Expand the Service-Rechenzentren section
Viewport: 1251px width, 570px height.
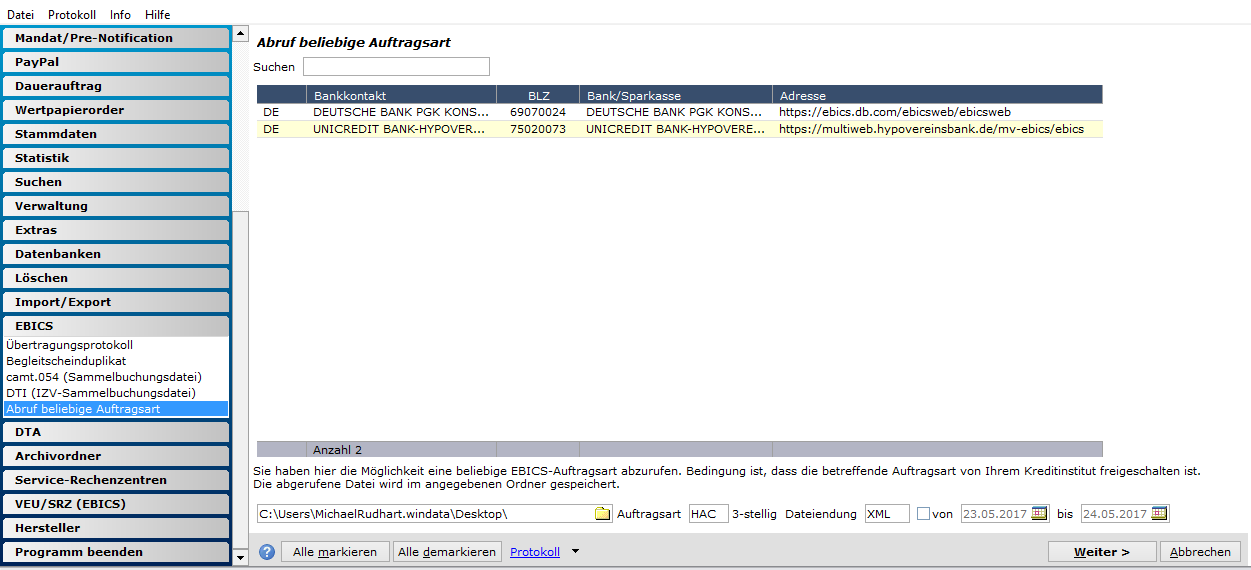pyautogui.click(x=115, y=480)
